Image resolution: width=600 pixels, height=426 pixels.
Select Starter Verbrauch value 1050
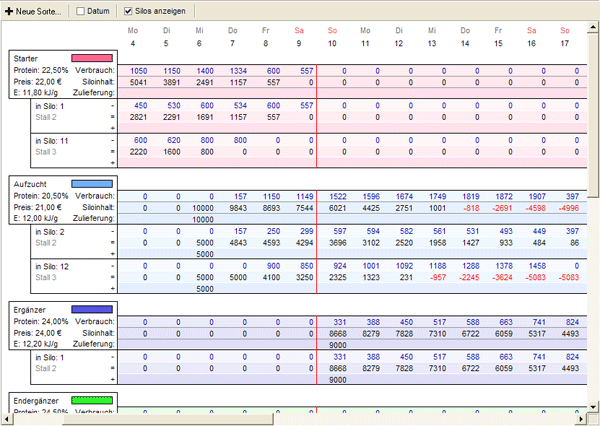(x=138, y=72)
